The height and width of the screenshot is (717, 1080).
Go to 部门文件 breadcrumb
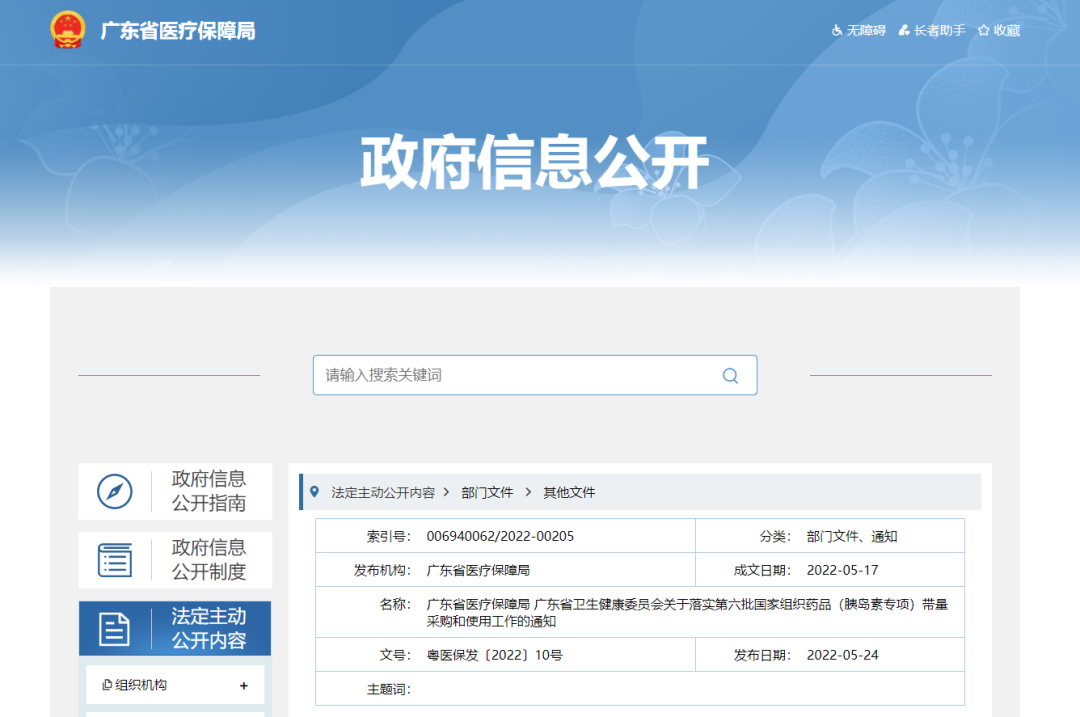(x=487, y=492)
